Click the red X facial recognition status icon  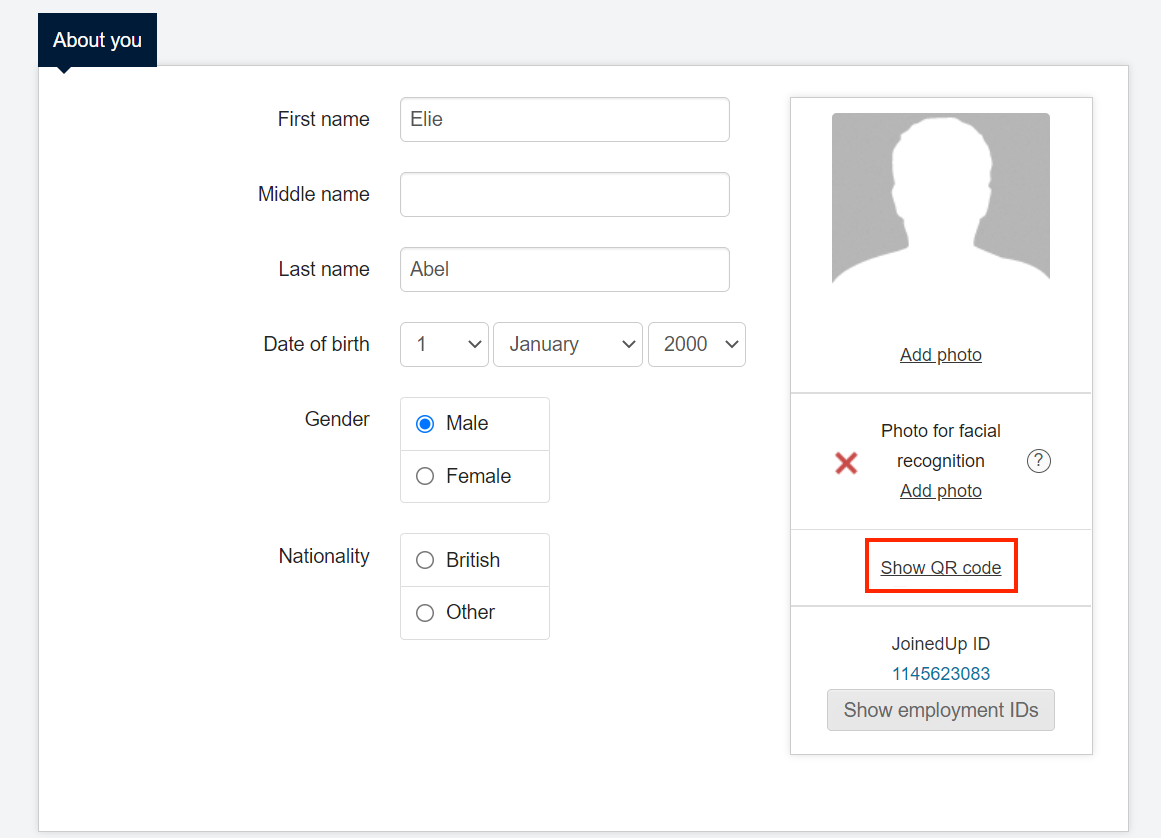coord(846,462)
